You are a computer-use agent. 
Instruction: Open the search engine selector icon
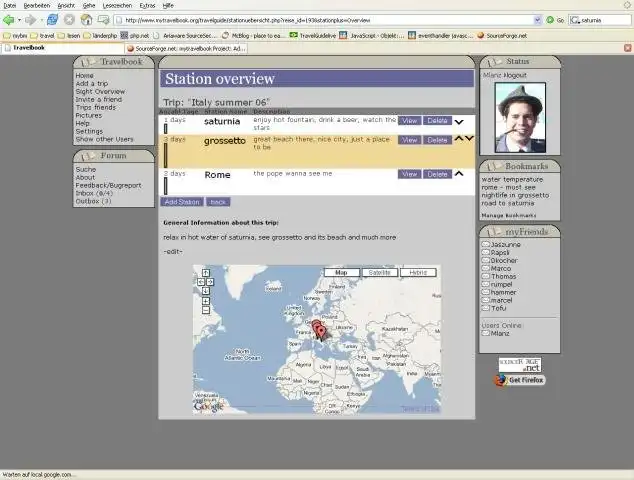(575, 20)
